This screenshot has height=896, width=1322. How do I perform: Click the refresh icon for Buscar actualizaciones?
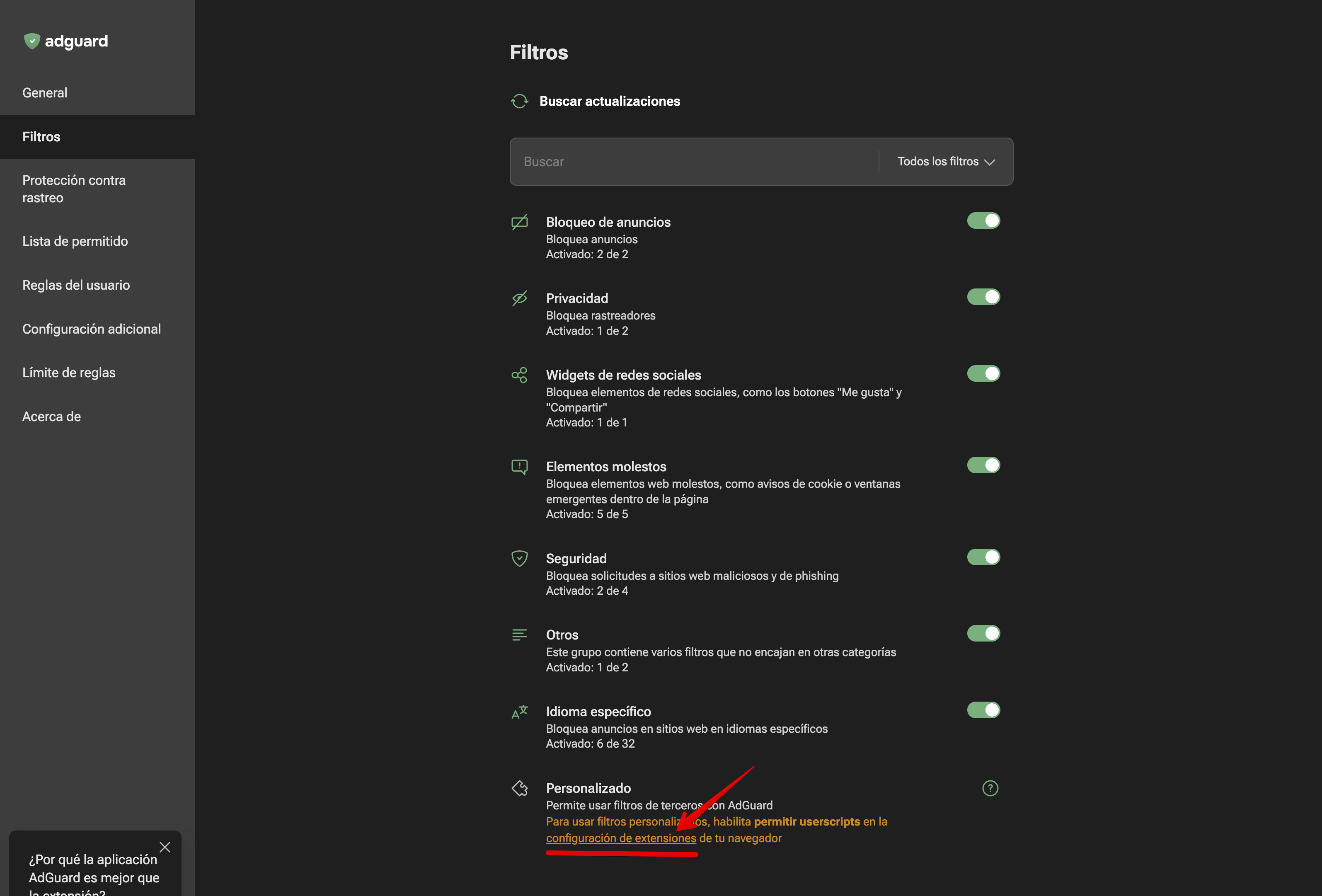(519, 101)
